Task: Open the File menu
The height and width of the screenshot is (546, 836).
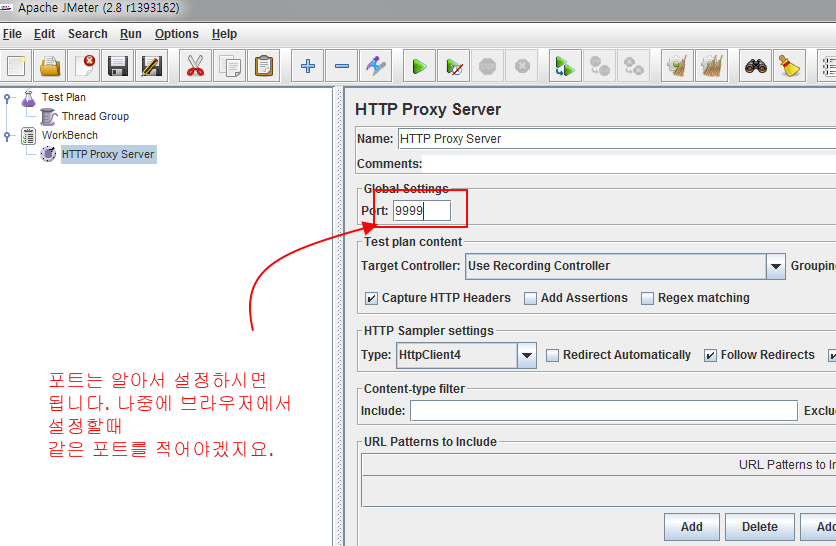Action: click(12, 34)
